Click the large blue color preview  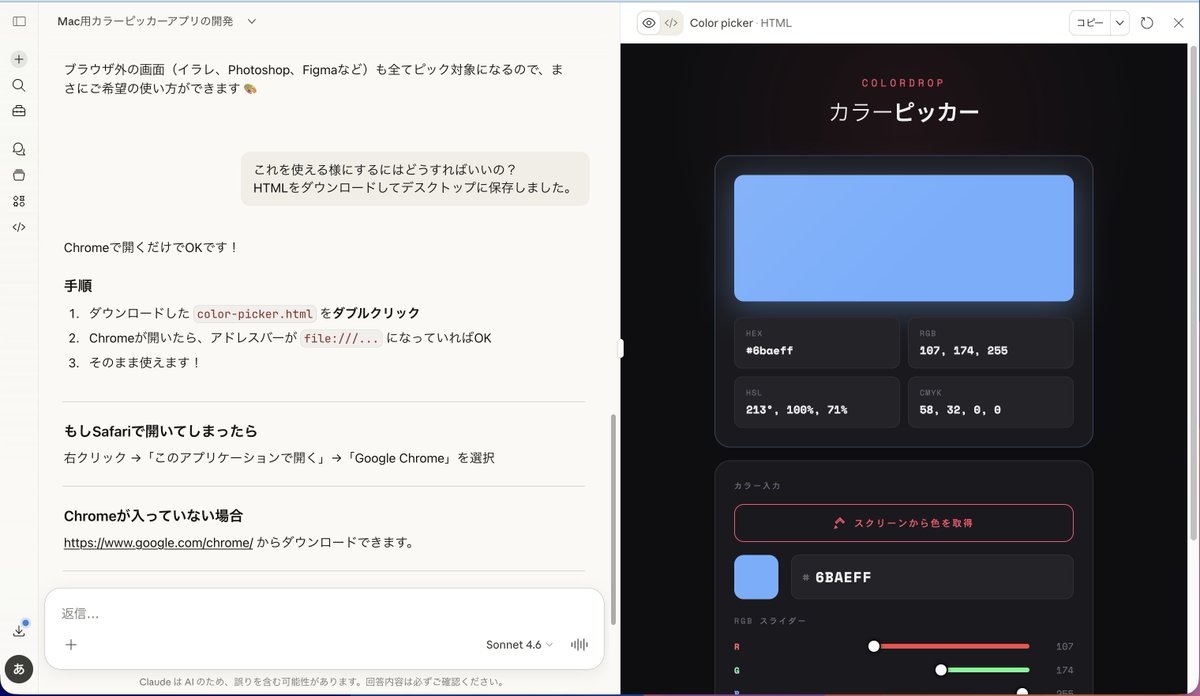[x=903, y=238]
